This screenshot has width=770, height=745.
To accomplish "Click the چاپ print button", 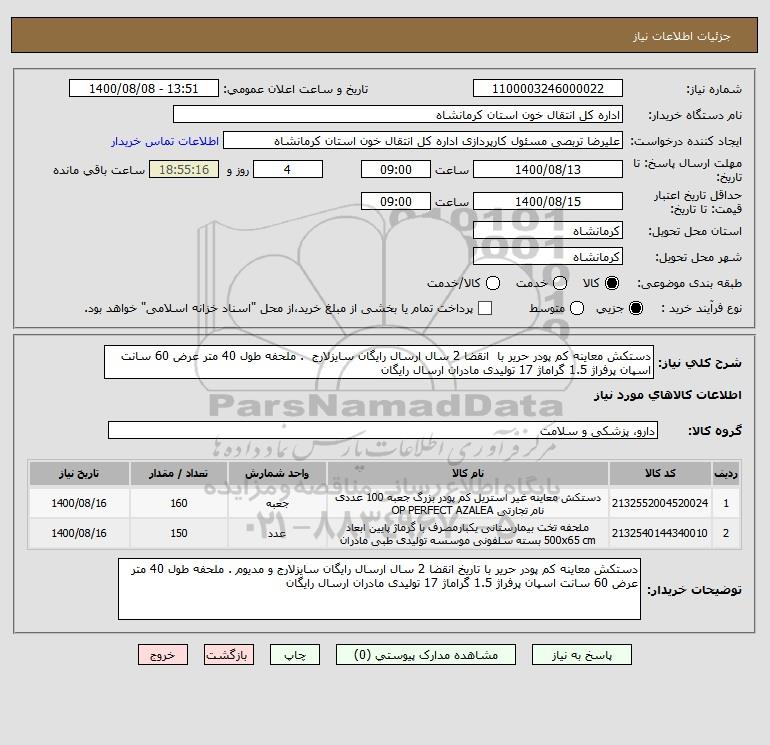I will tap(295, 655).
